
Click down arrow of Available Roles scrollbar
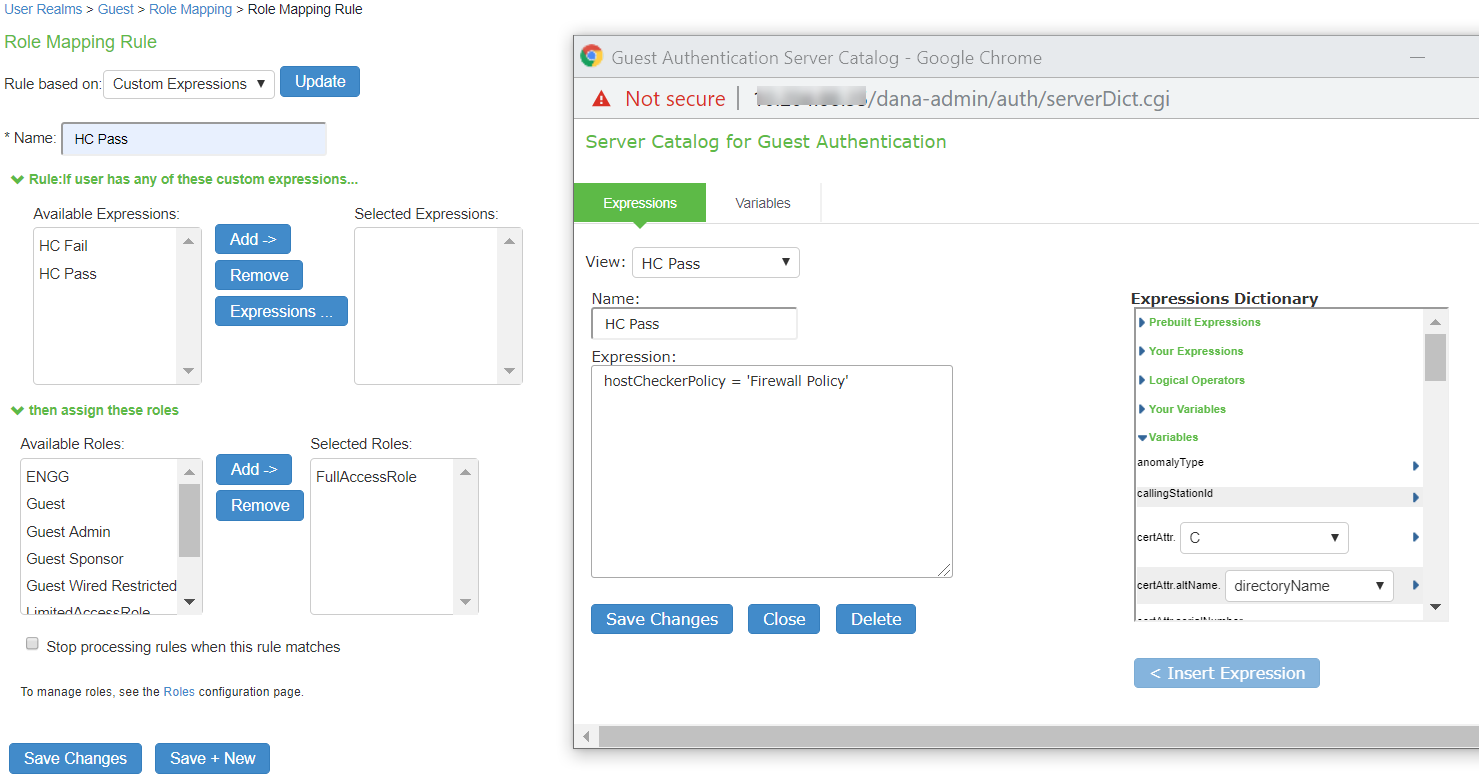[189, 602]
